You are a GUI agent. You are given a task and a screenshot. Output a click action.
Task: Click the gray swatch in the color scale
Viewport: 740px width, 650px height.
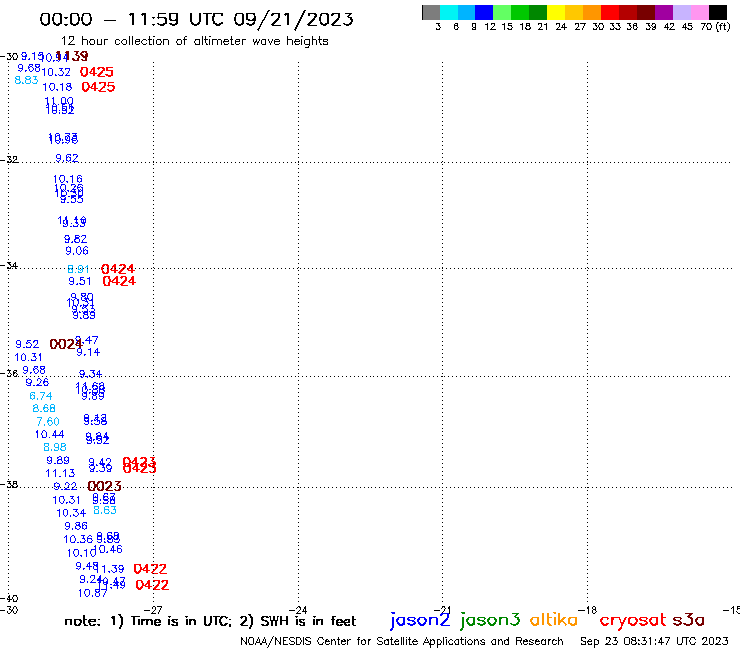pos(431,12)
